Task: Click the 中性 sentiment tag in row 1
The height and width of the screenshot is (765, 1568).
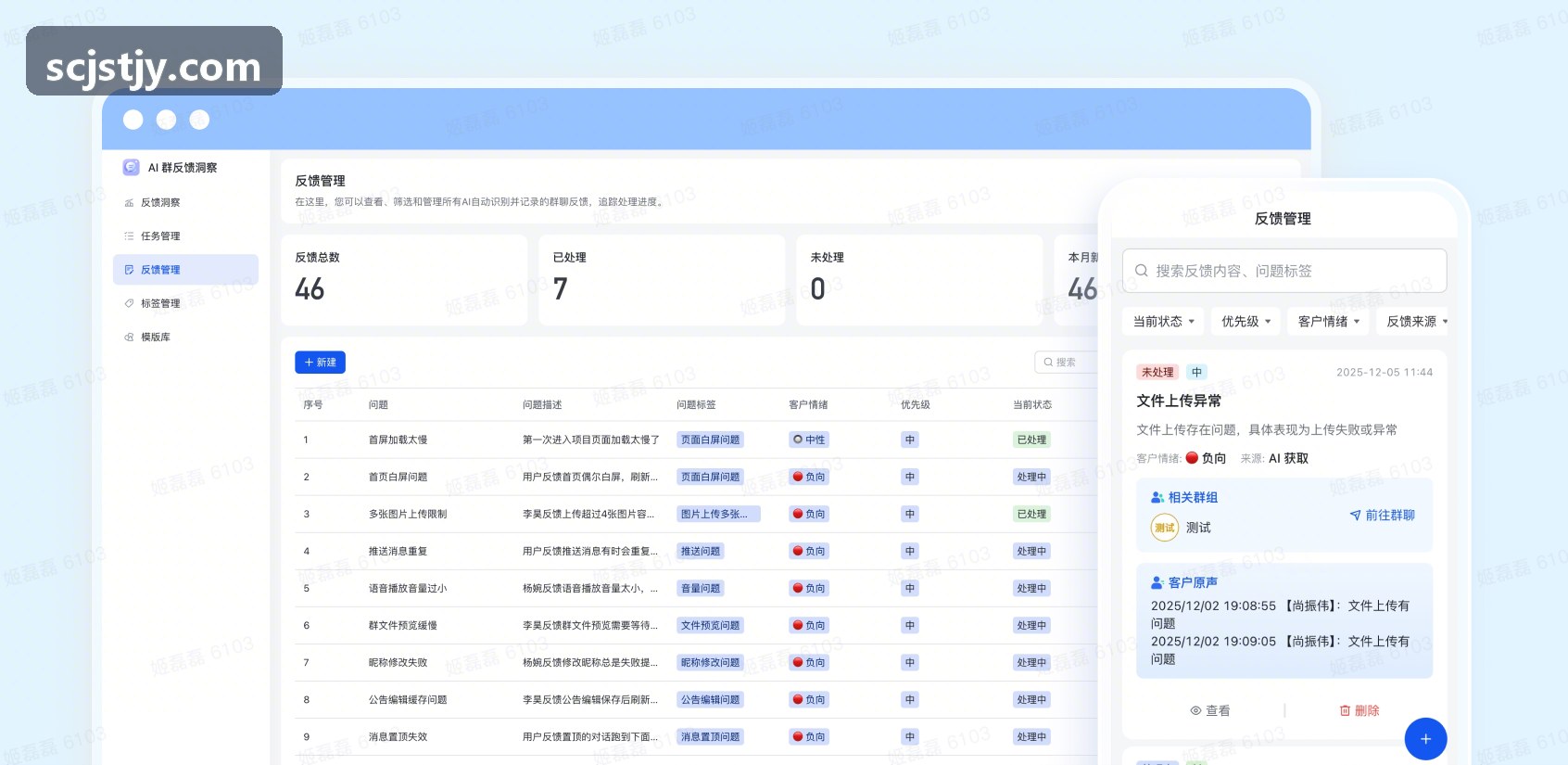Action: coord(809,440)
